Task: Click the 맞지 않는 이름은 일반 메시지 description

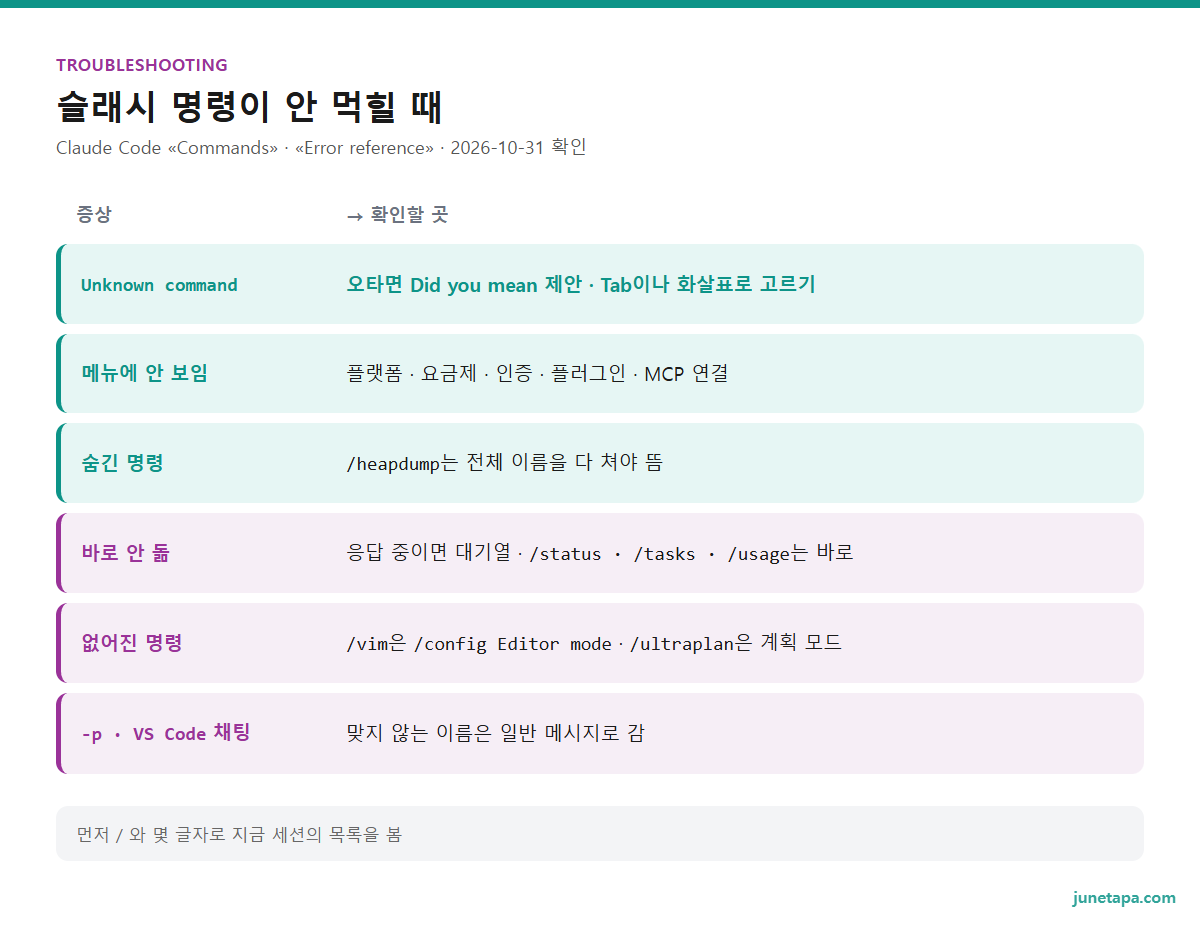Action: coord(495,733)
